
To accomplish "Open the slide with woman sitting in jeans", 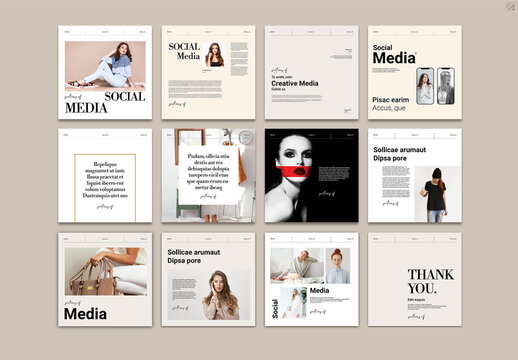I will [x=105, y=72].
